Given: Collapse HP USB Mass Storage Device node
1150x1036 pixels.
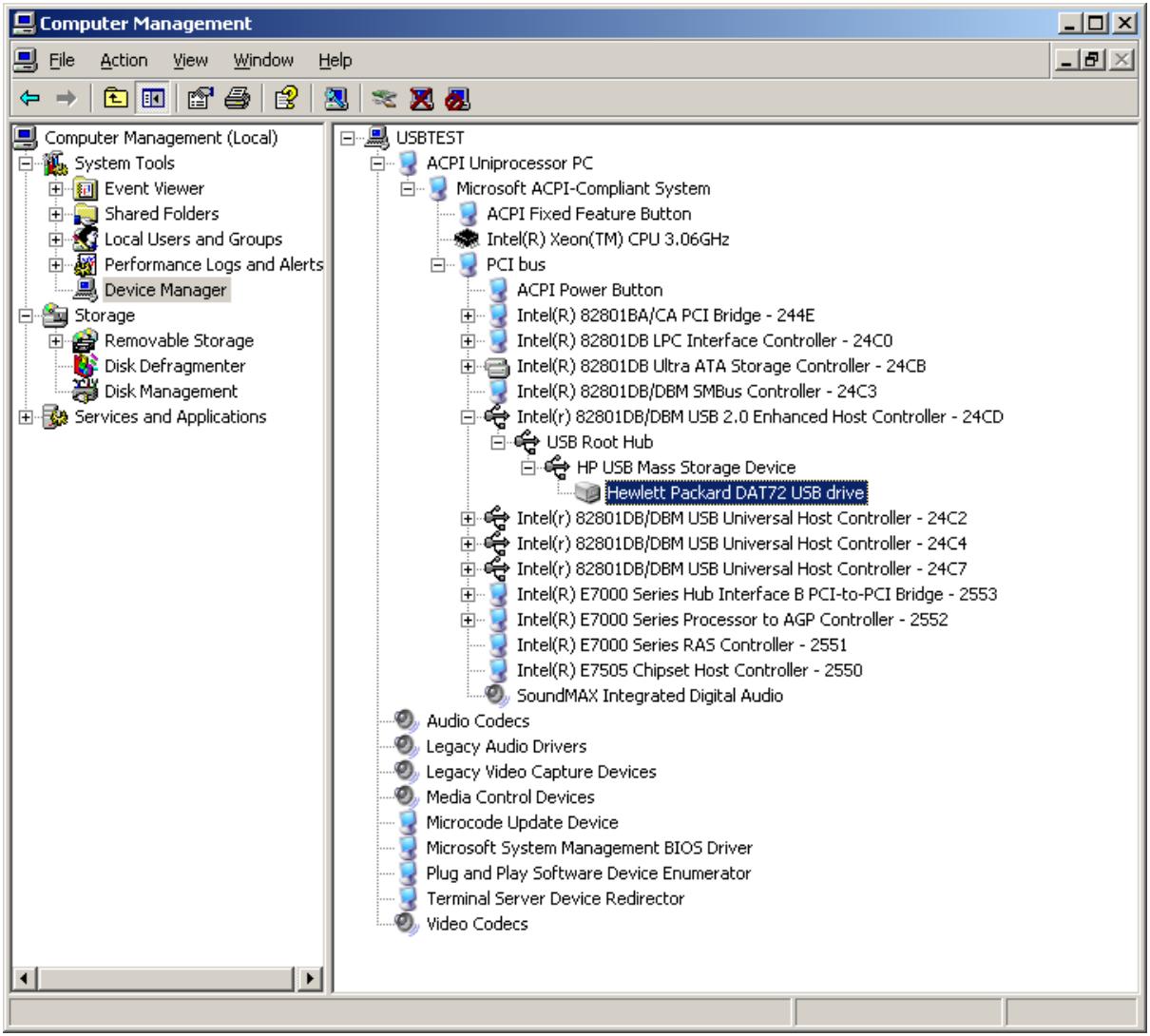Looking at the screenshot, I should point(529,468).
